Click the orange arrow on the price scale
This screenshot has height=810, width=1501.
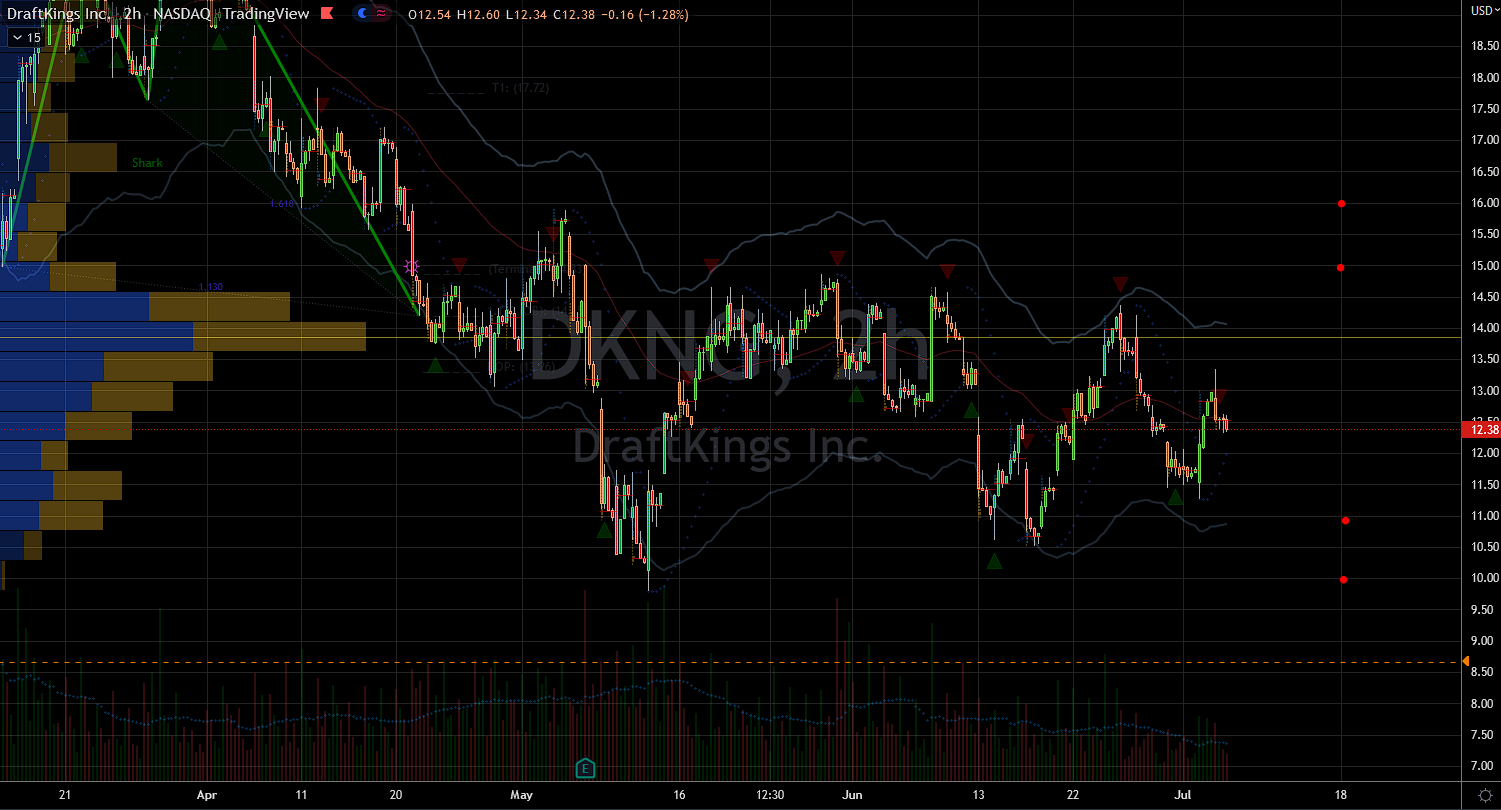pyautogui.click(x=1466, y=662)
